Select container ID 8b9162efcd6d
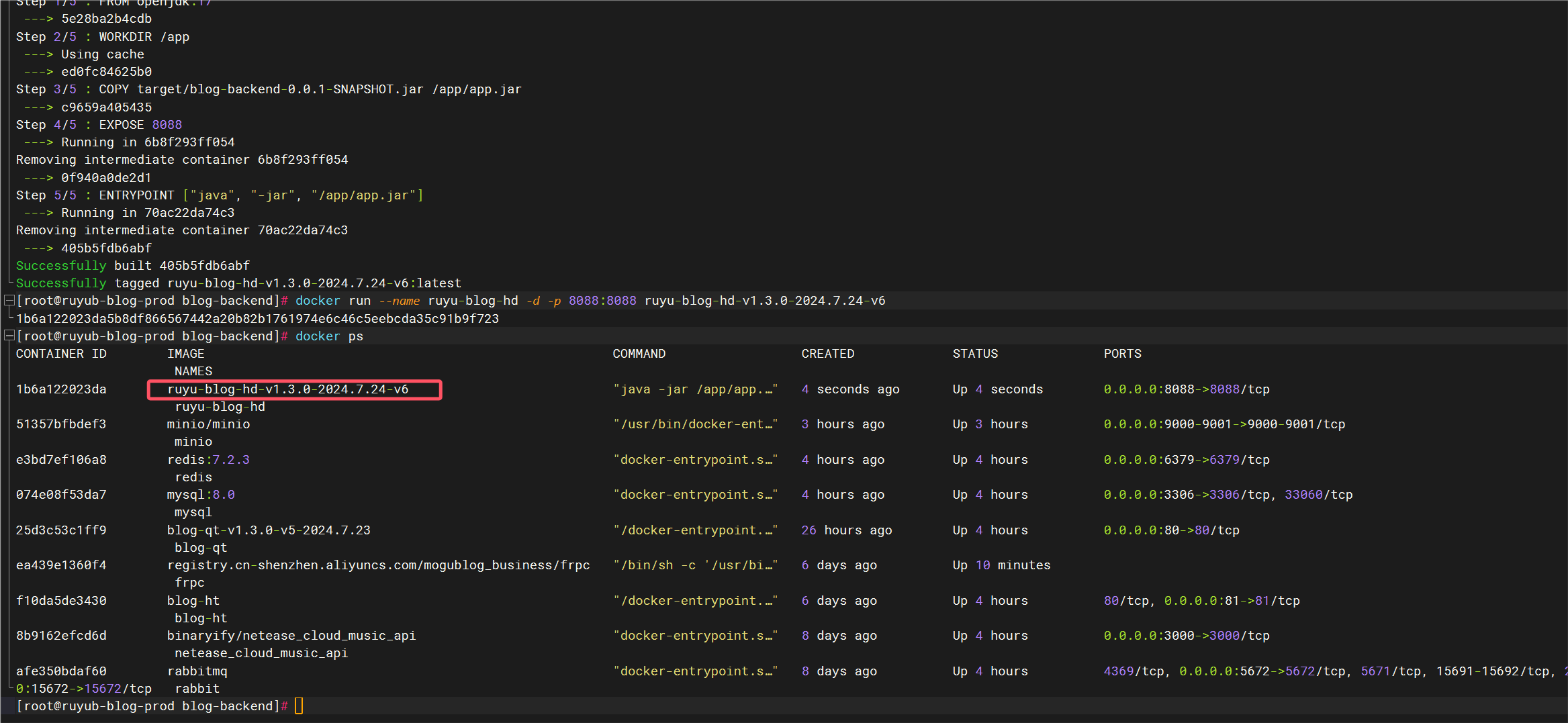The image size is (1568, 723). point(61,636)
